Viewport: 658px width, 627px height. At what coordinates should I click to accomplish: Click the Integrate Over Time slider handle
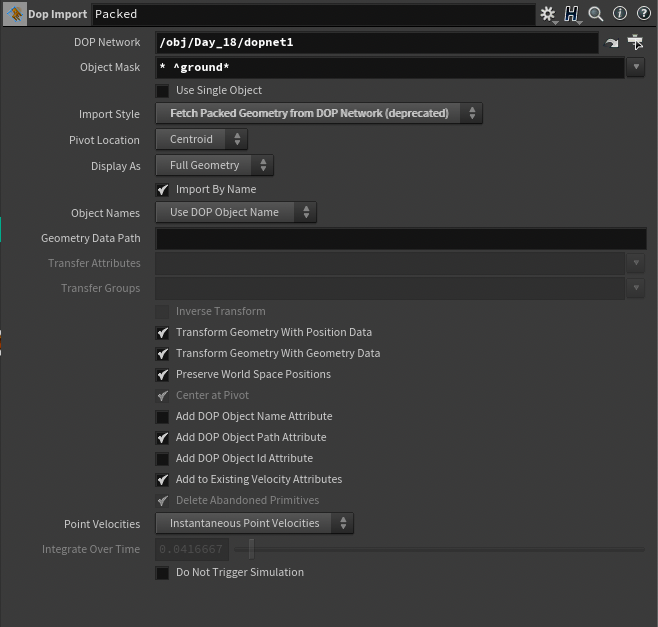coord(251,549)
